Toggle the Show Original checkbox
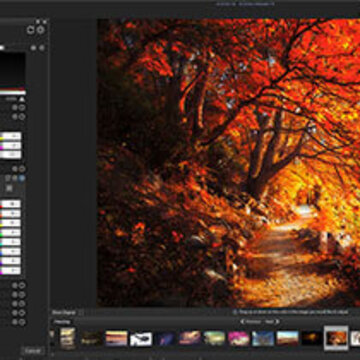 point(81,313)
